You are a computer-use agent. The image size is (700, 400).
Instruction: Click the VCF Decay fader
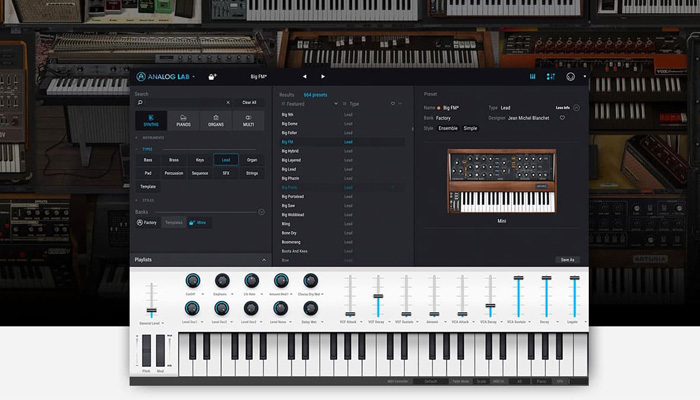pyautogui.click(x=378, y=298)
